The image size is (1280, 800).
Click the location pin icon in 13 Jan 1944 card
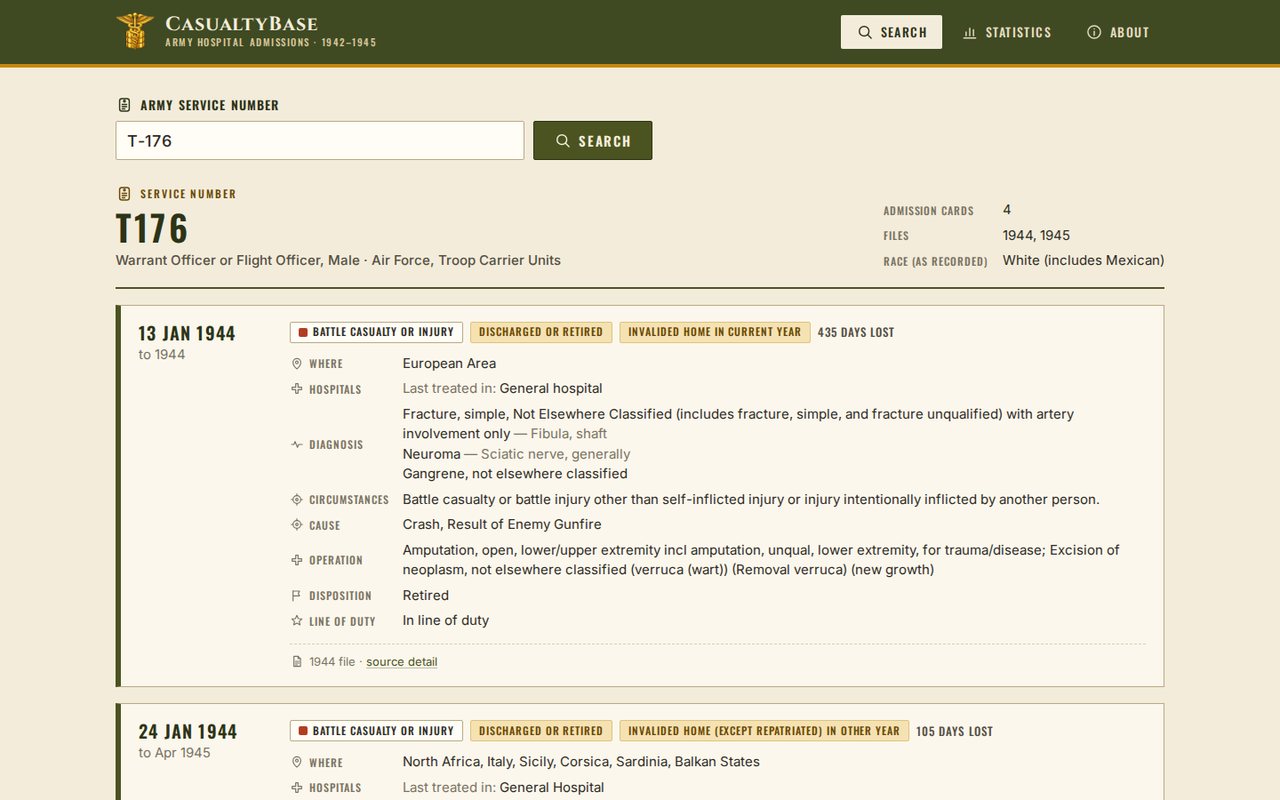pos(296,364)
